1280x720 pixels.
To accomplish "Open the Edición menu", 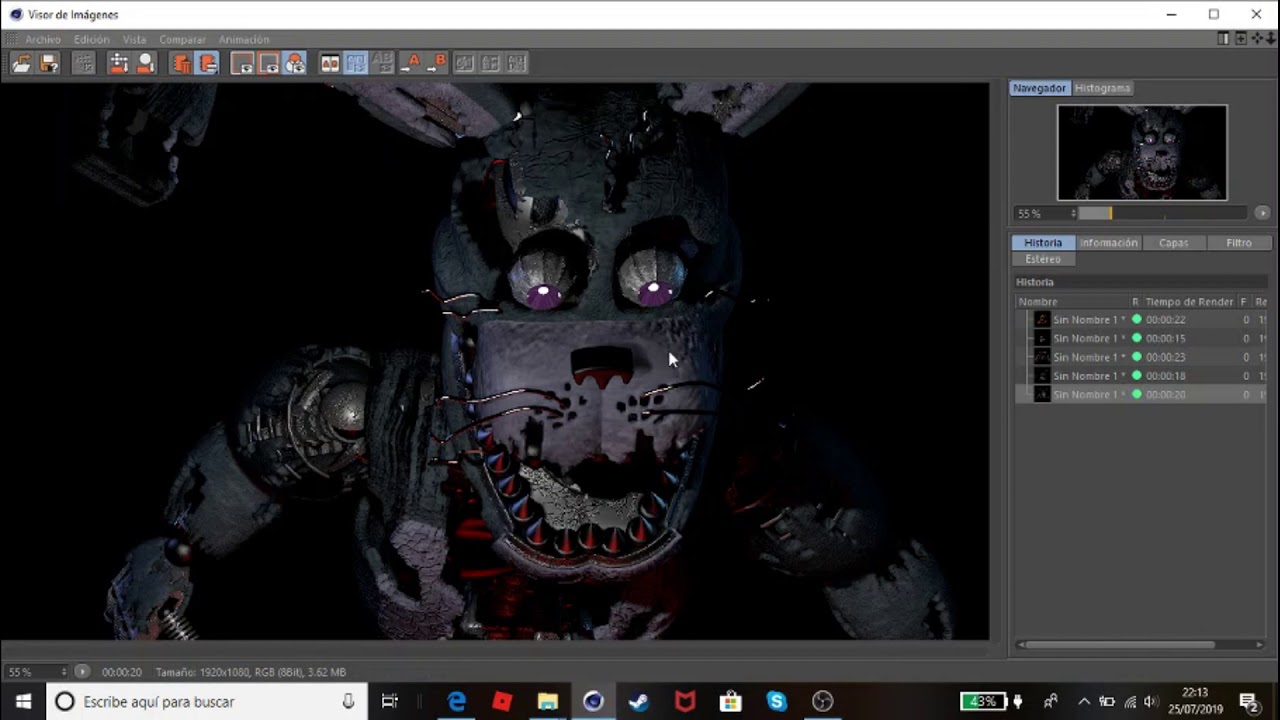I will (92, 39).
